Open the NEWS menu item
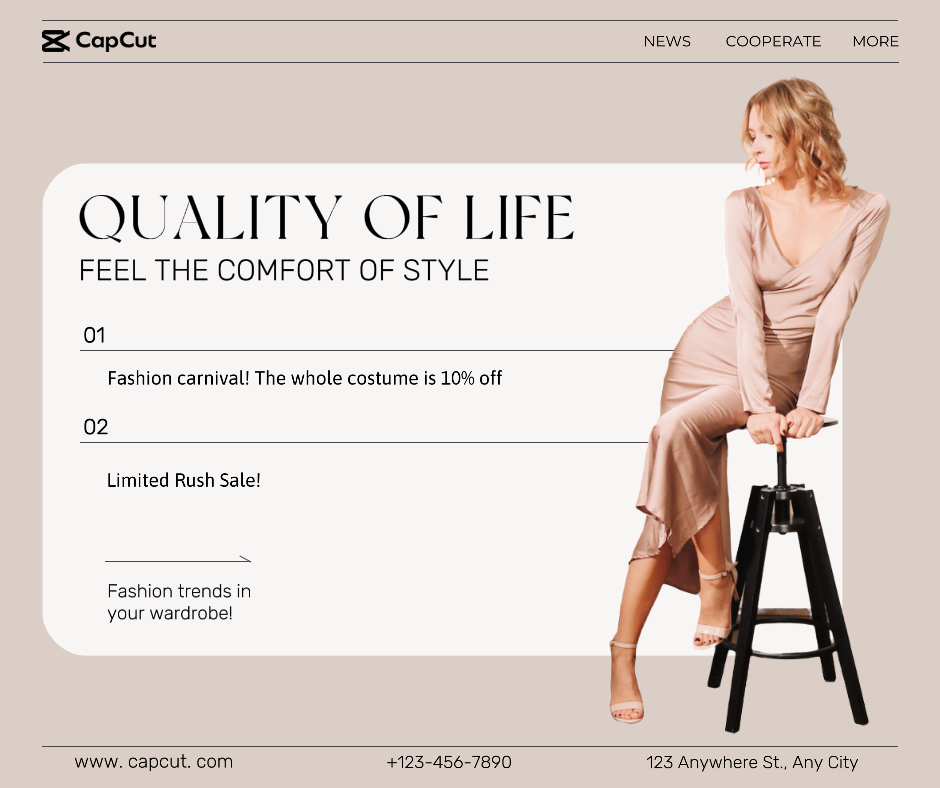The height and width of the screenshot is (788, 940). (x=667, y=41)
